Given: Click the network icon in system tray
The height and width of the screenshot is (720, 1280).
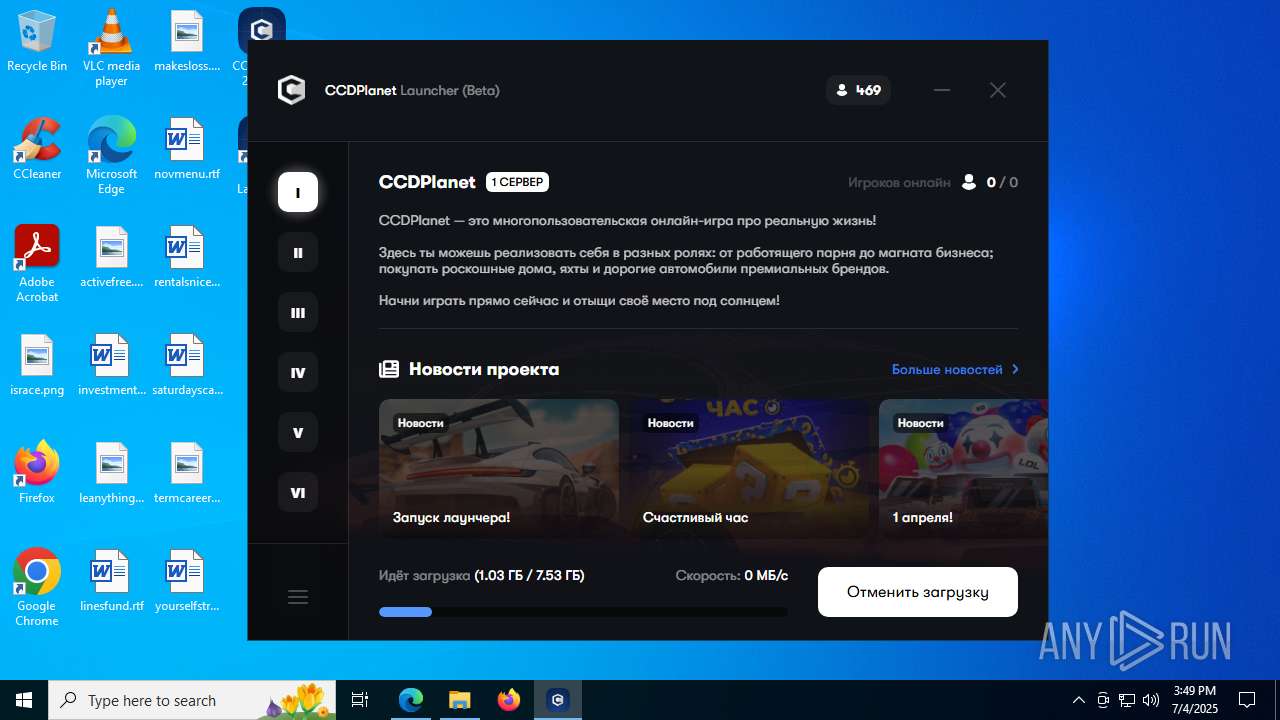Looking at the screenshot, I should click(x=1127, y=700).
